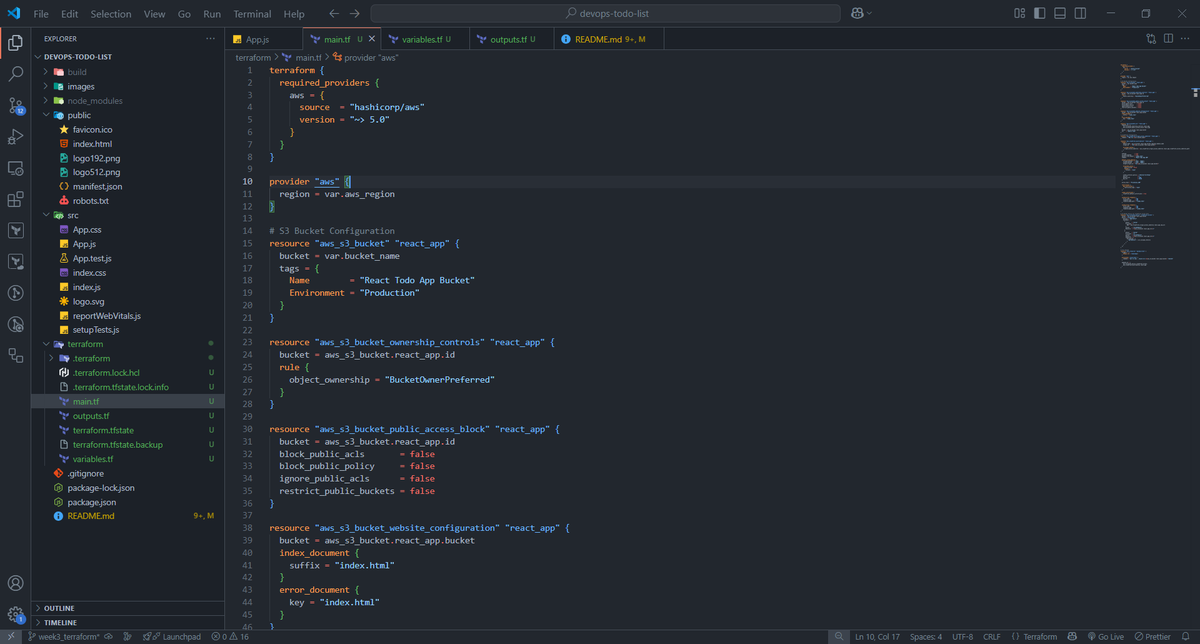The image size is (1200, 644).
Task: Open the Terminal menu
Action: pyautogui.click(x=252, y=14)
